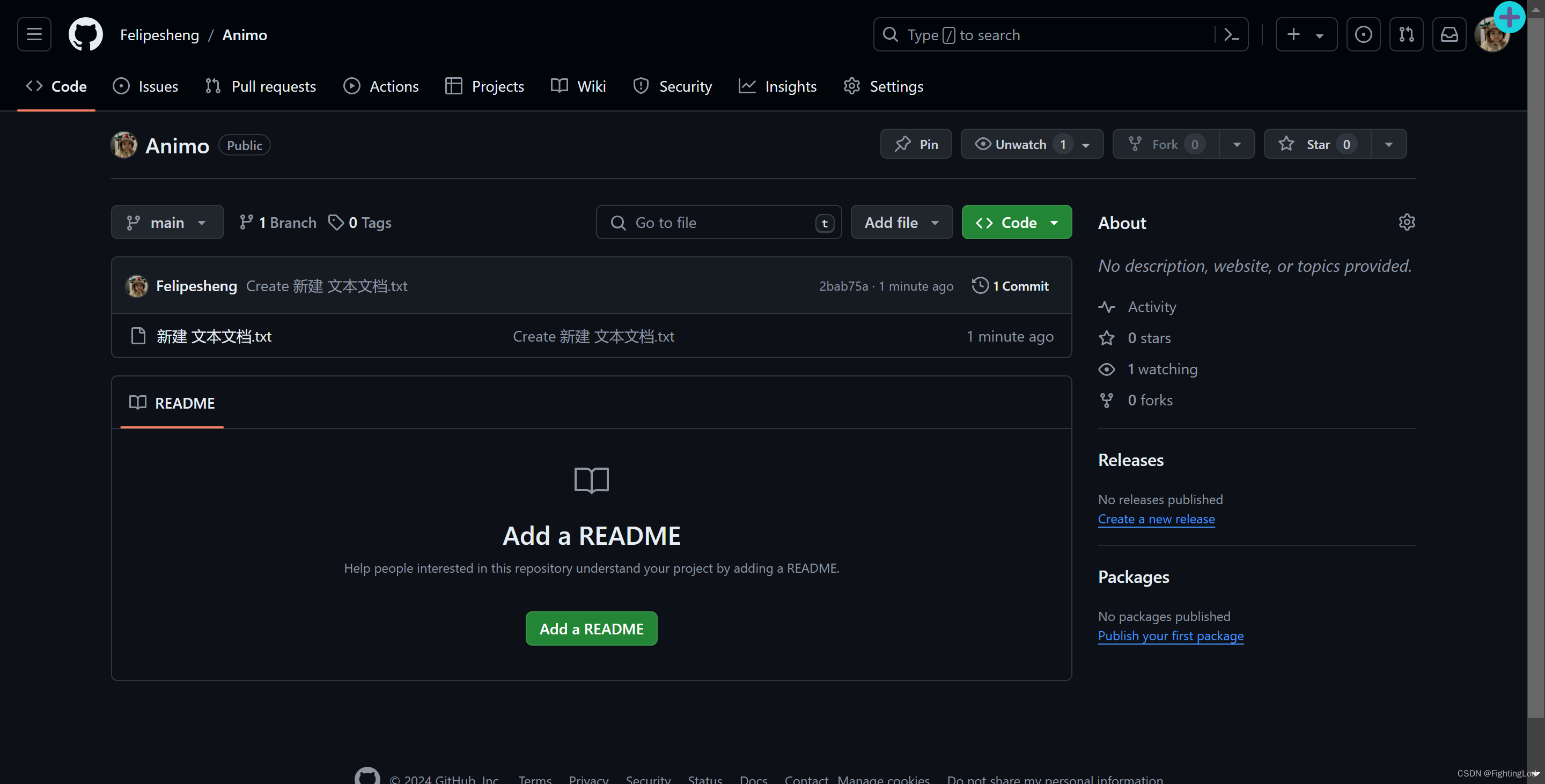Switch to the Code tab

56,86
